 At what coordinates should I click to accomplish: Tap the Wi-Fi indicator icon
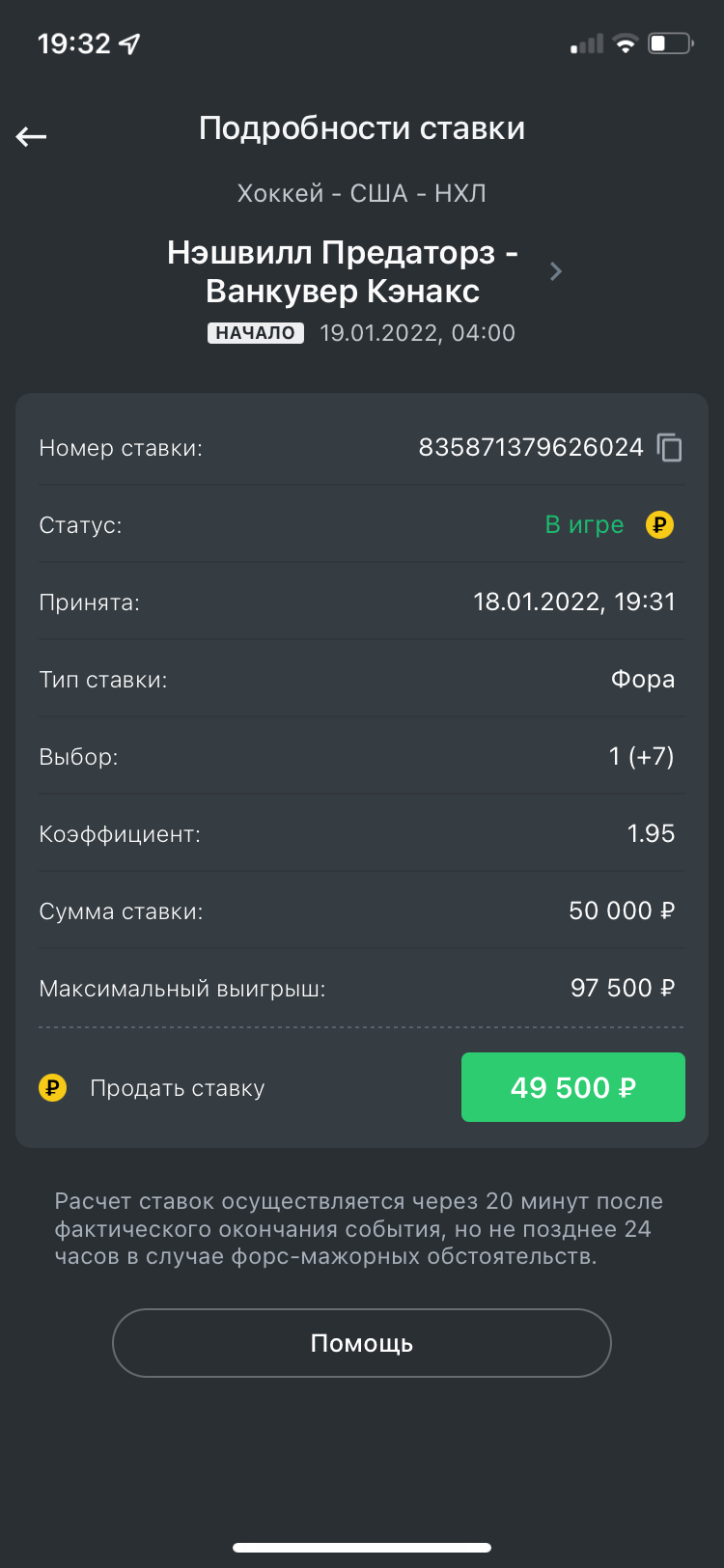(x=626, y=43)
